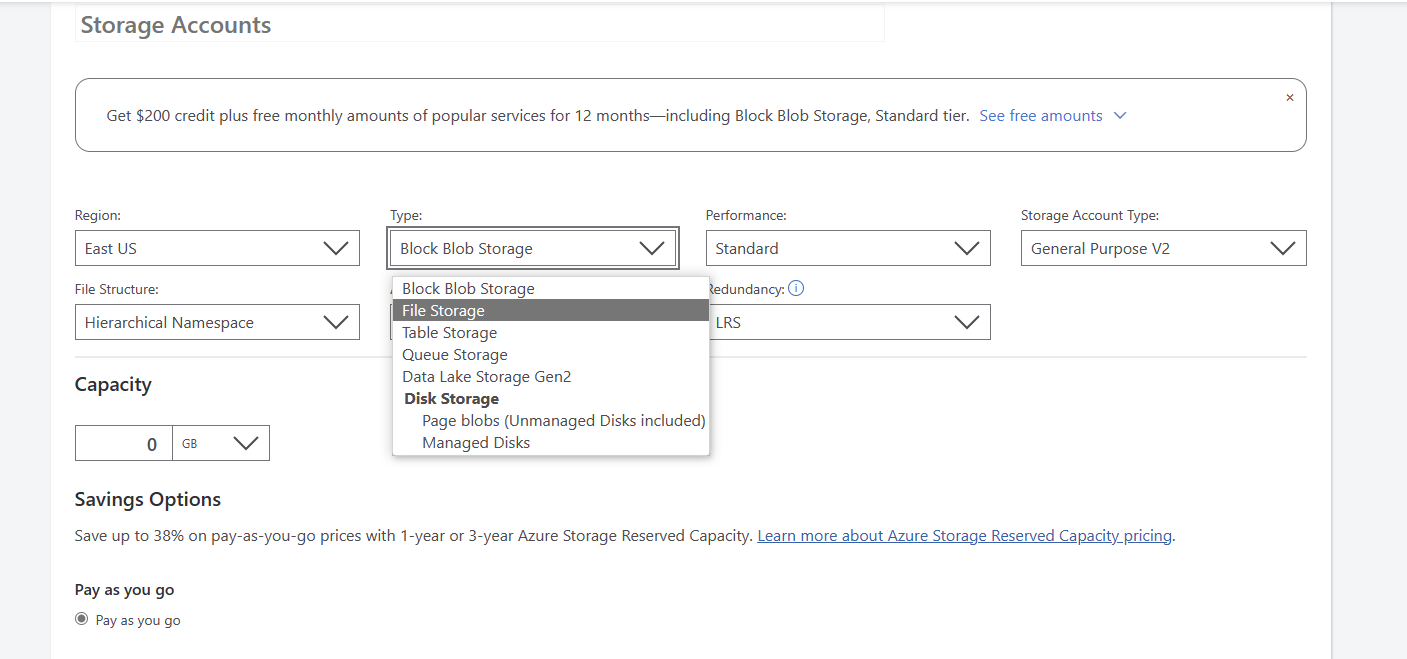Select Table Storage option
Screen dimensions: 1407x659
(551, 333)
